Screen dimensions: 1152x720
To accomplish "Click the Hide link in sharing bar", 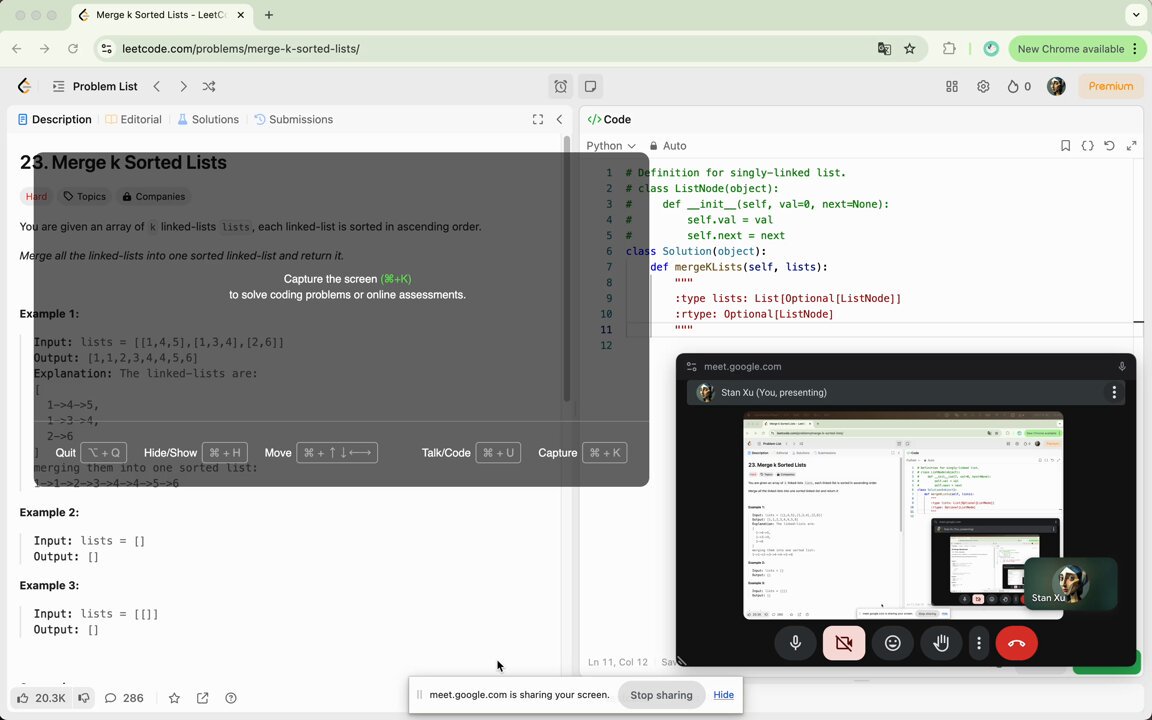I will tap(723, 695).
